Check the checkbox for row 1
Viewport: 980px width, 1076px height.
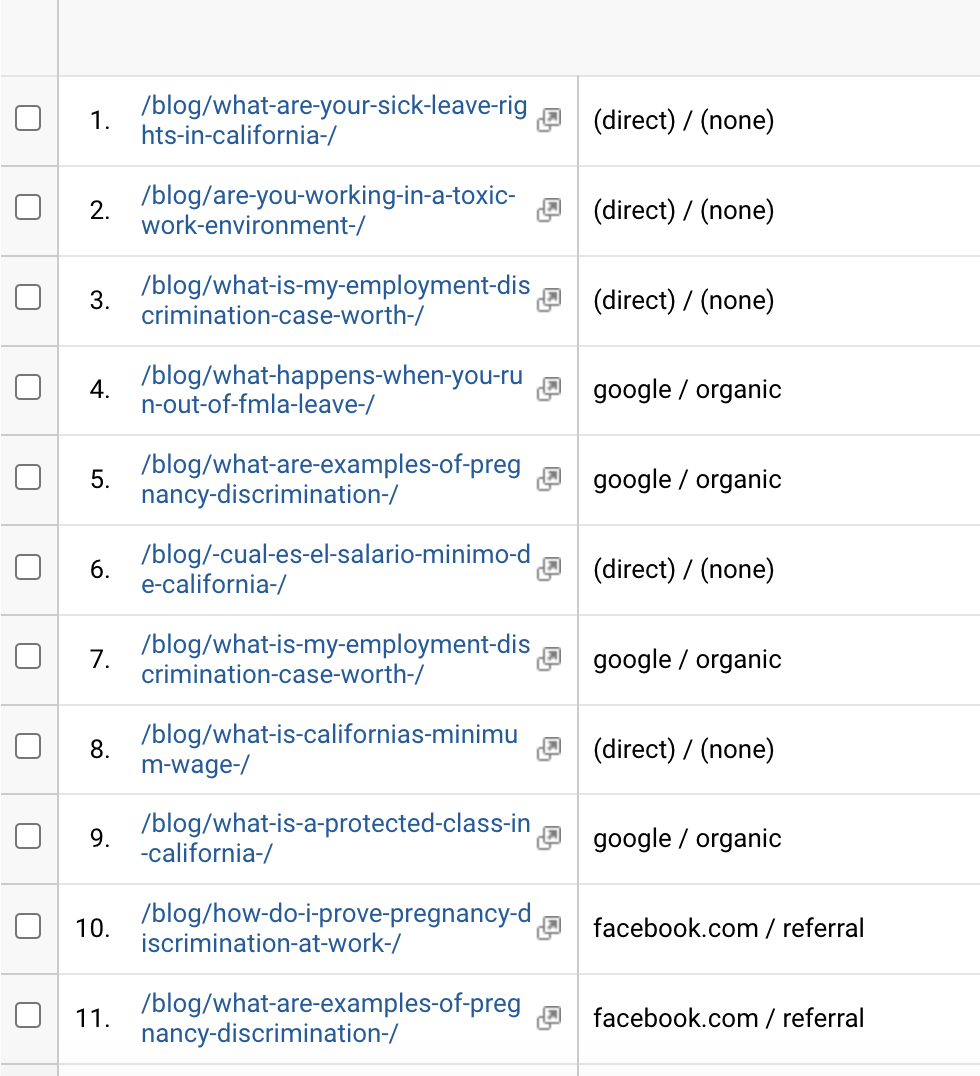(28, 118)
